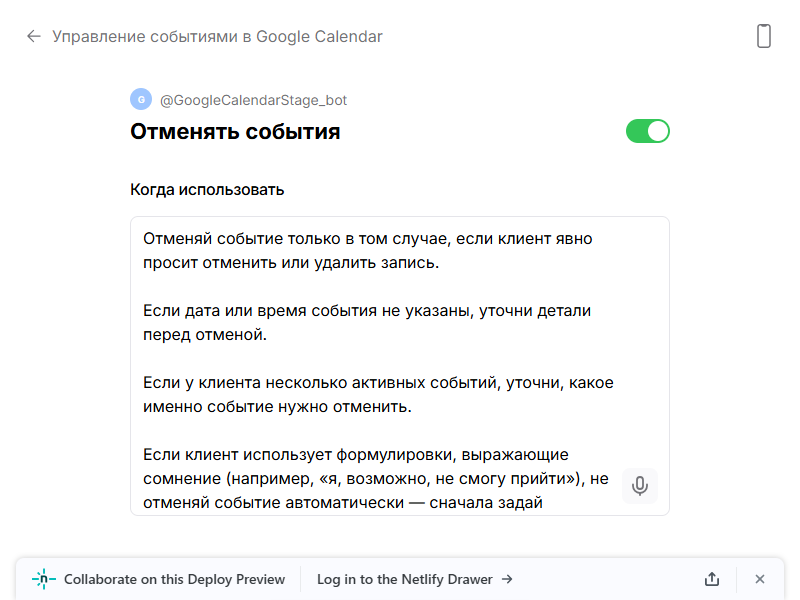Open mobile preview via phone icon

click(x=763, y=36)
